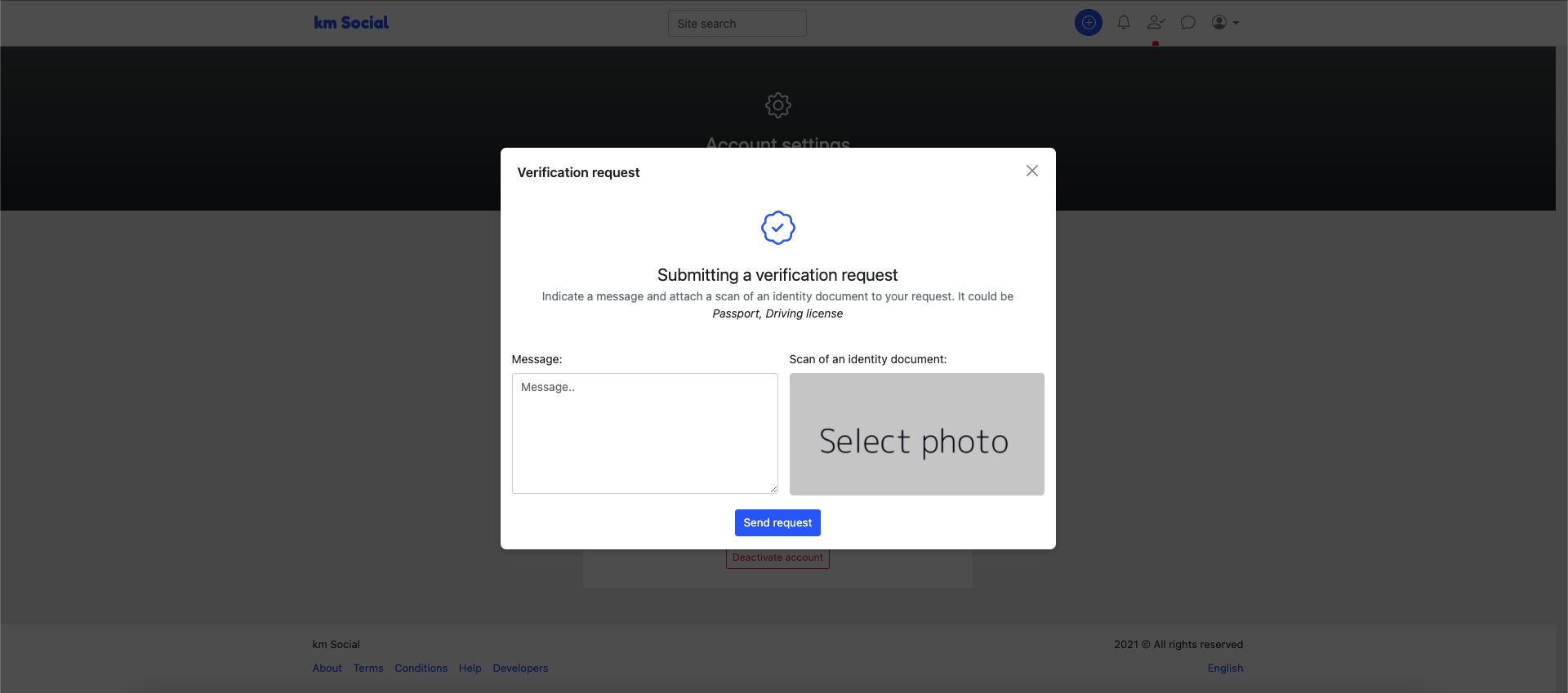Click the blue plus create icon
1568x693 pixels.
point(1088,23)
